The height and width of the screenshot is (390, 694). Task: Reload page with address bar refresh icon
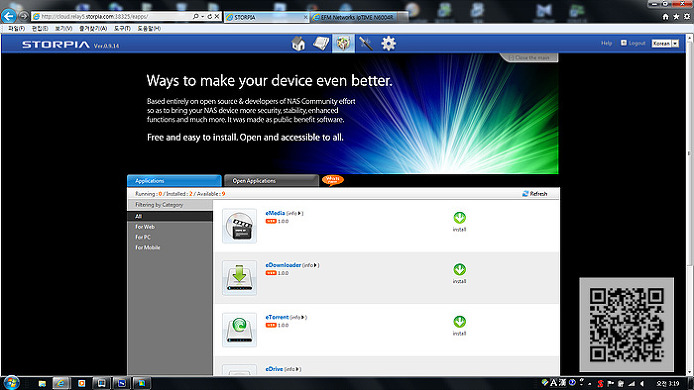(x=210, y=16)
